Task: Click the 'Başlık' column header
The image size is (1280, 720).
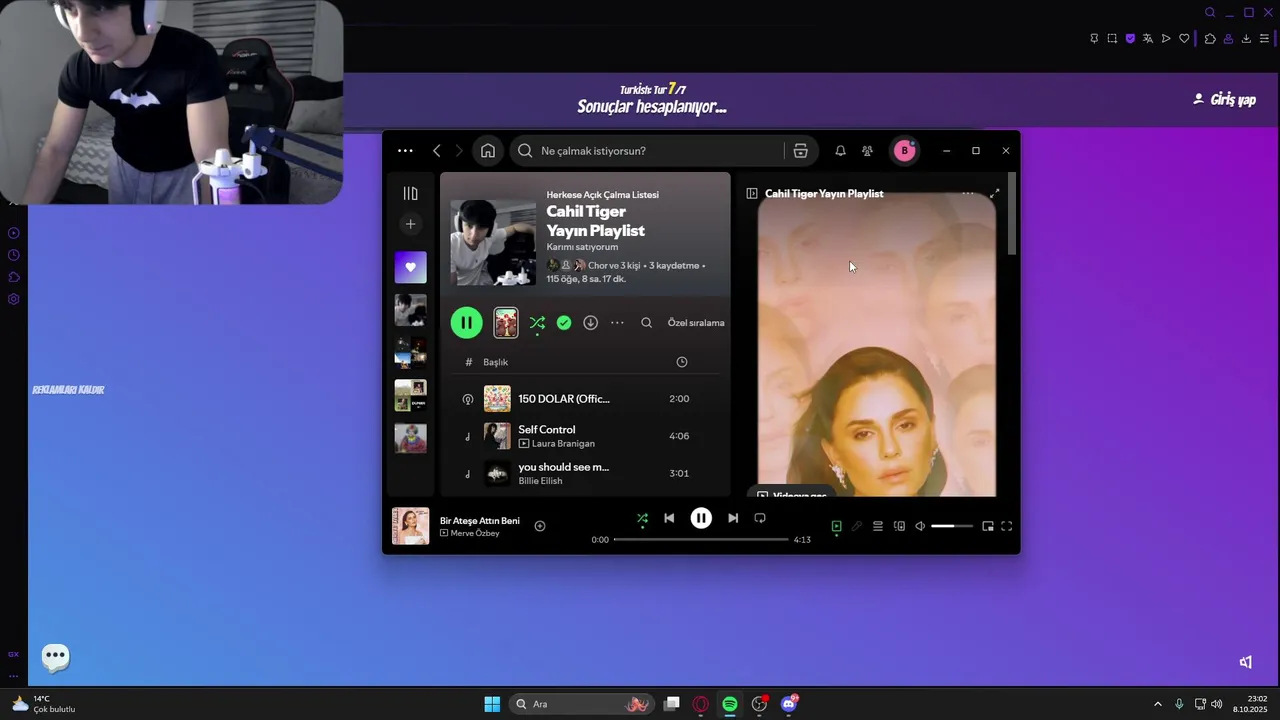Action: click(496, 362)
